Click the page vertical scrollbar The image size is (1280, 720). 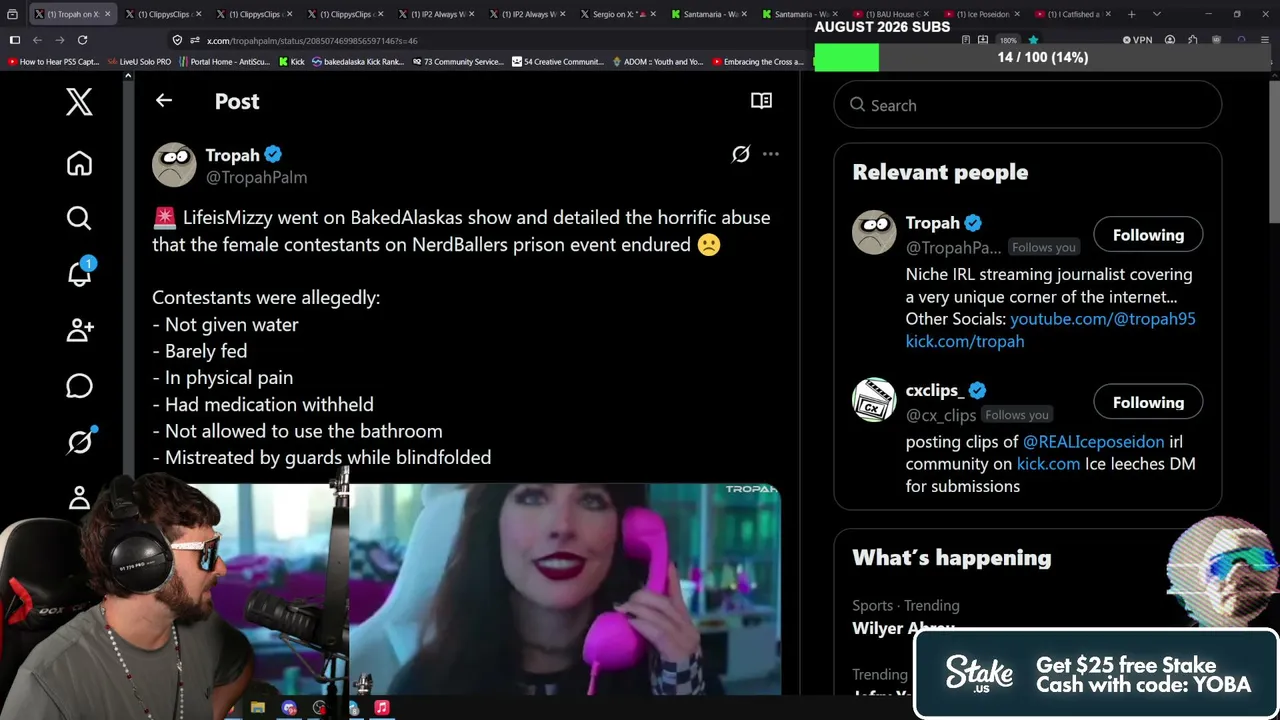click(x=1274, y=150)
